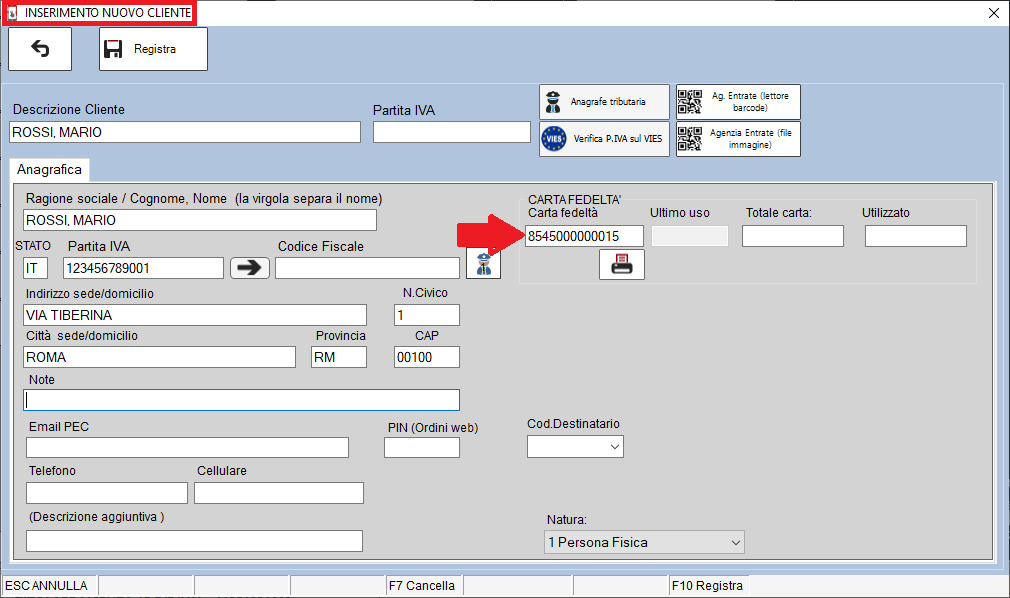Click the back arrow button

point(40,49)
